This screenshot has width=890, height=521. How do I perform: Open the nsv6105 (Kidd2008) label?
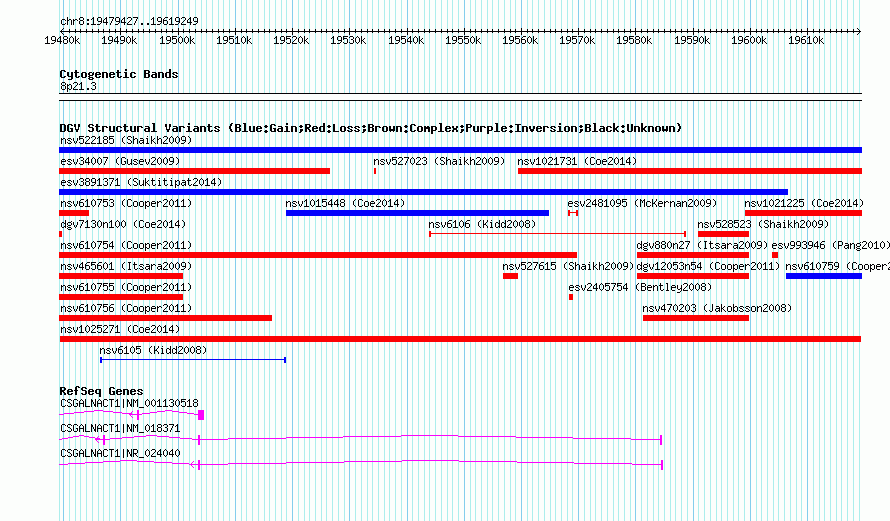point(153,350)
